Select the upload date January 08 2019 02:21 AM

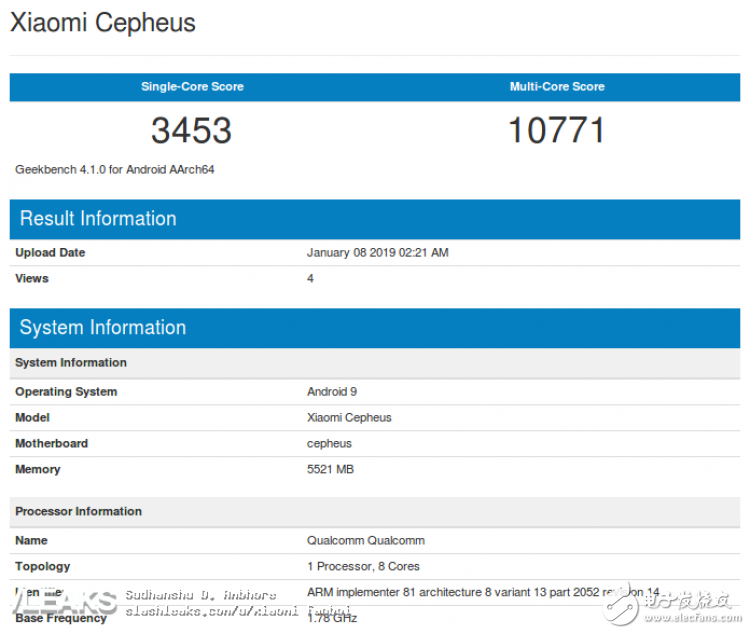[378, 253]
